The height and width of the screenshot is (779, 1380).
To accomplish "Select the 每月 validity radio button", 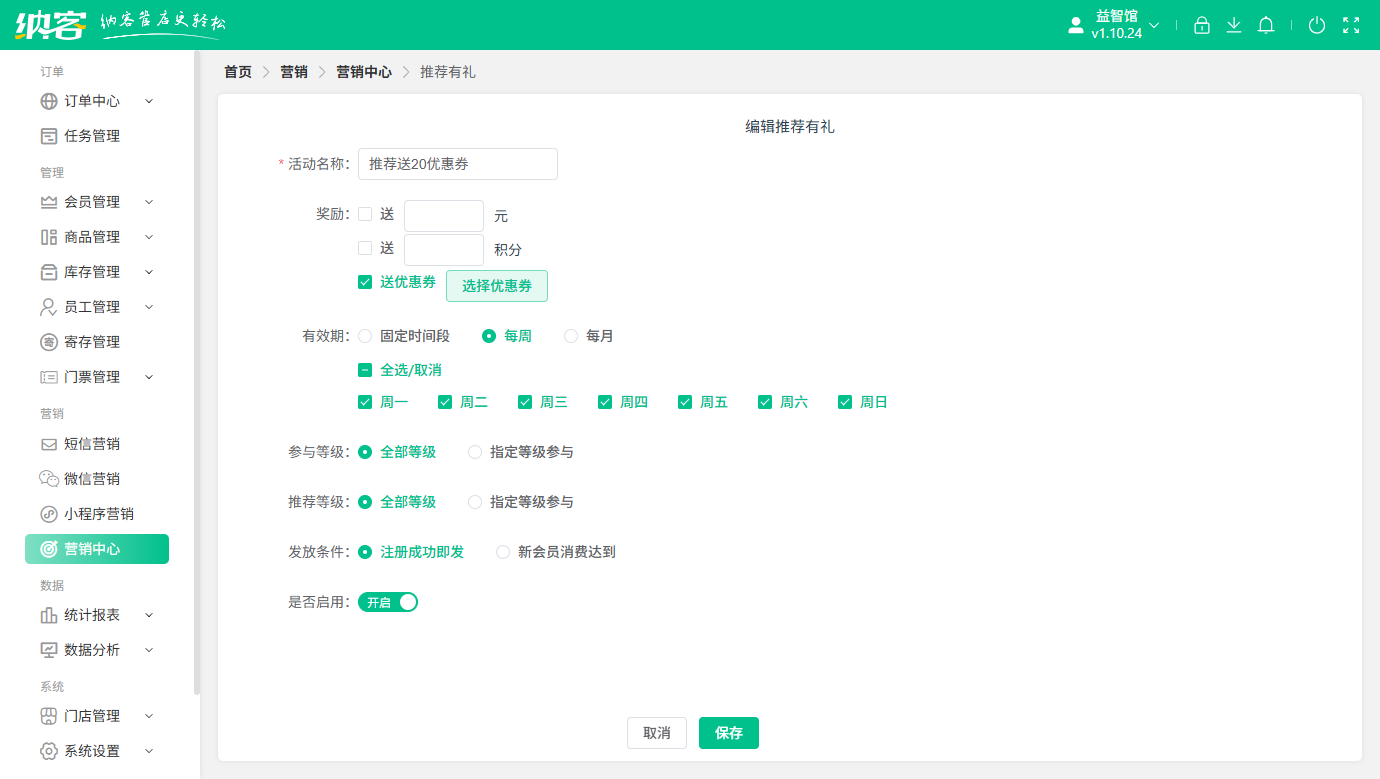I will 570,336.
